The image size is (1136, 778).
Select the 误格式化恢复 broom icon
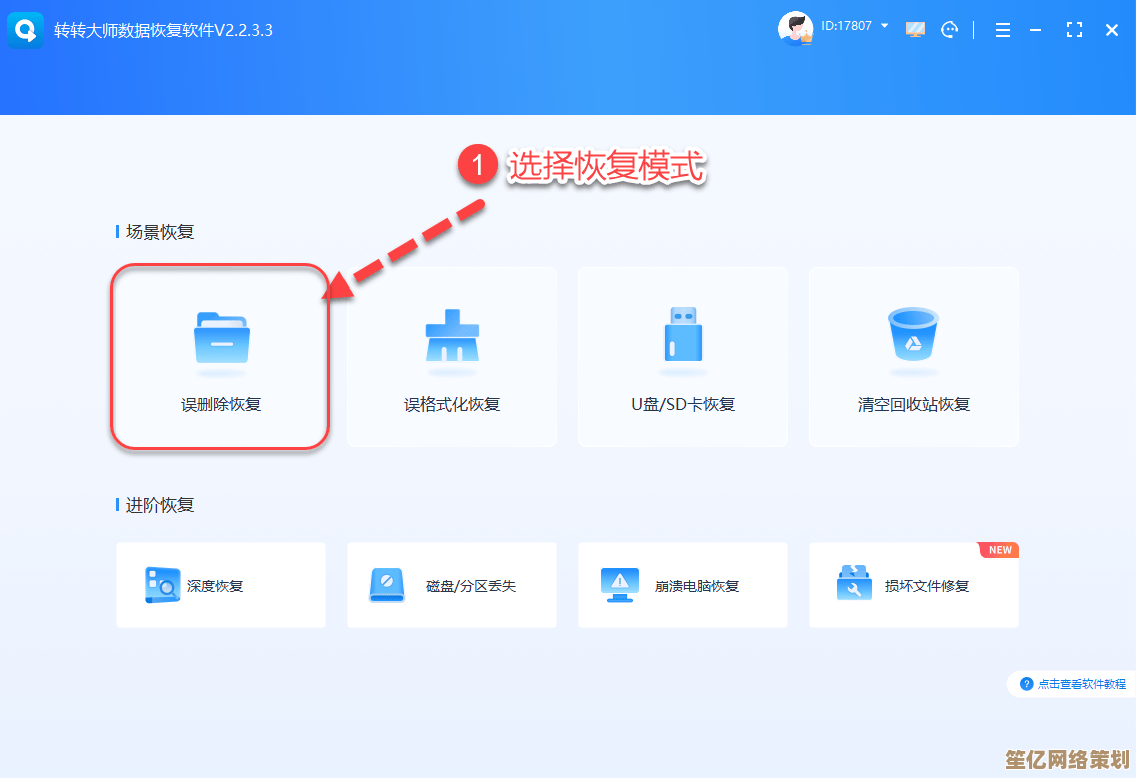click(x=452, y=337)
